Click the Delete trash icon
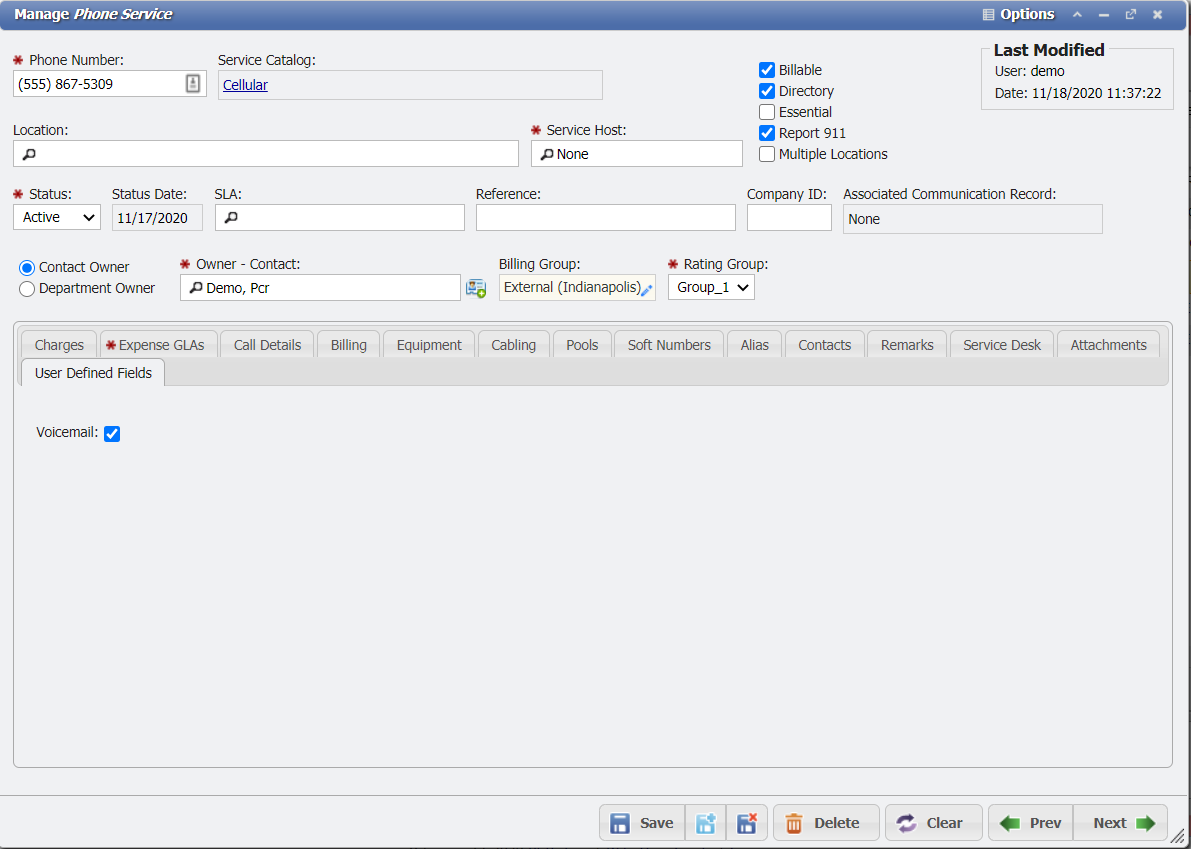This screenshot has height=849, width=1191. click(x=826, y=822)
